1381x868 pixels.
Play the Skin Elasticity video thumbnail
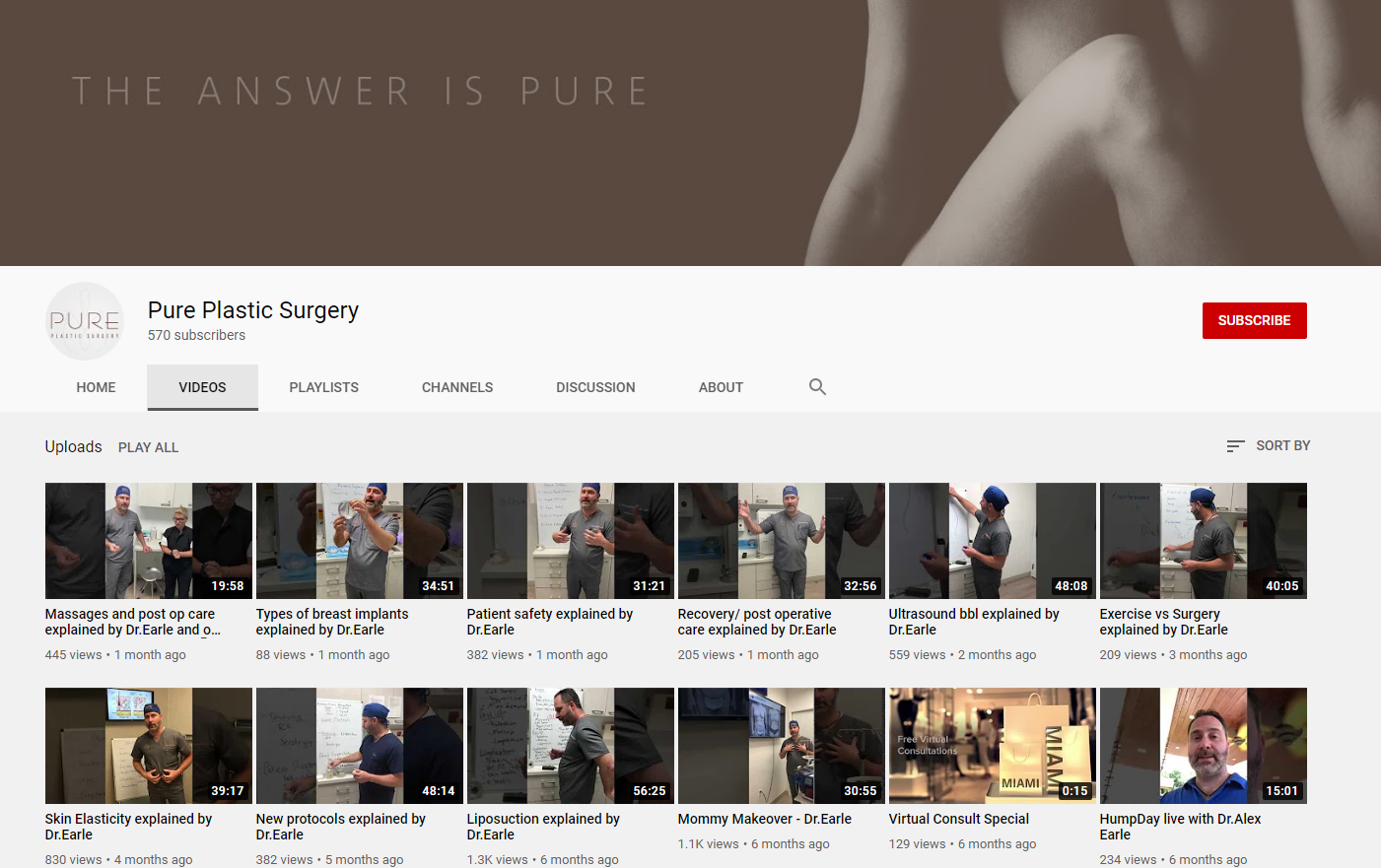(x=148, y=746)
